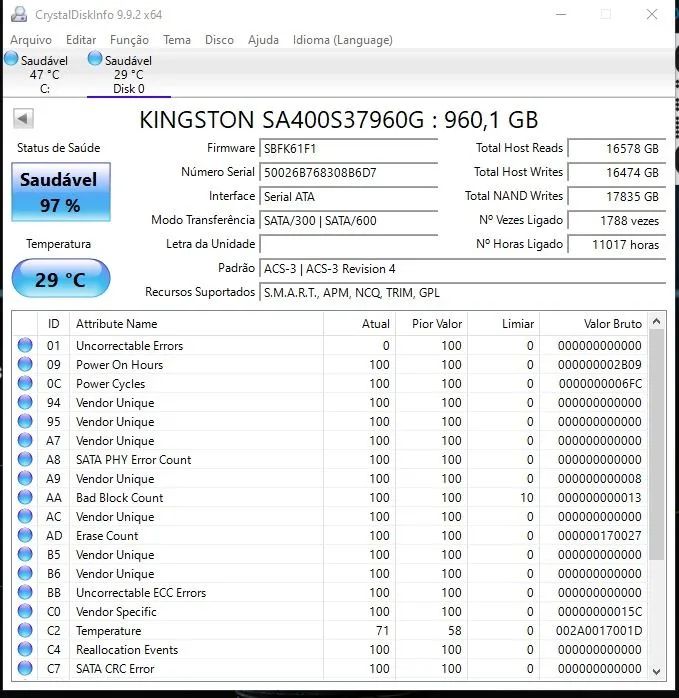The width and height of the screenshot is (679, 698).
Task: Open the Ajuda menu
Action: pyautogui.click(x=263, y=40)
